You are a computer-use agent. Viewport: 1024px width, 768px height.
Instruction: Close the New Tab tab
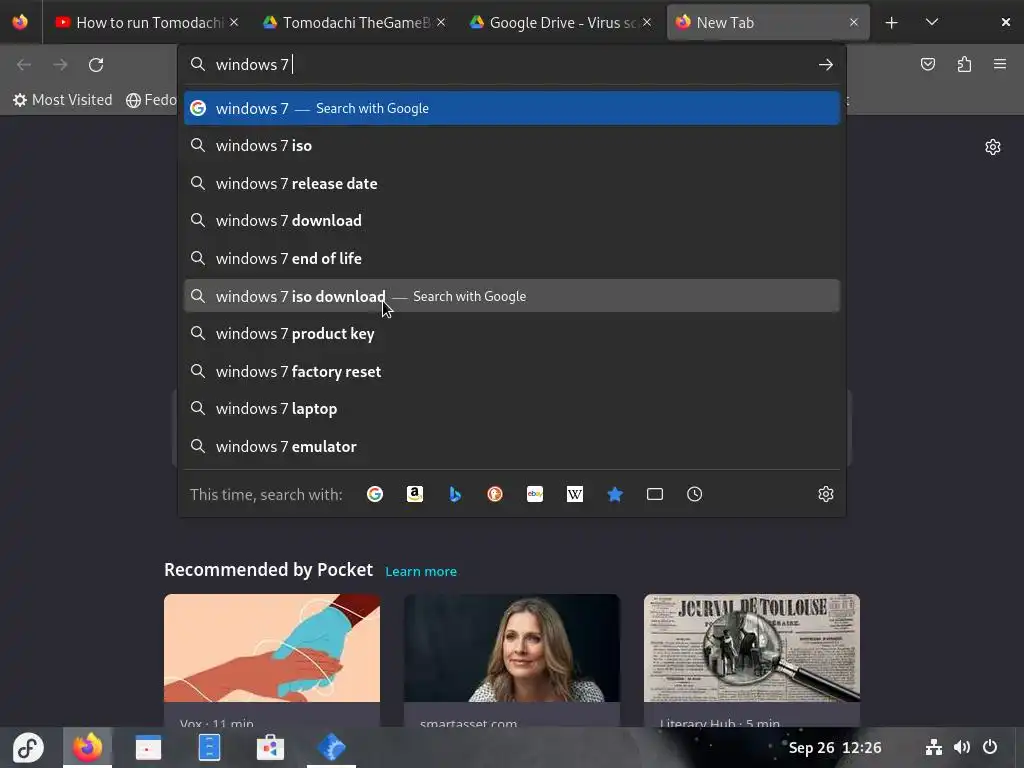click(854, 23)
